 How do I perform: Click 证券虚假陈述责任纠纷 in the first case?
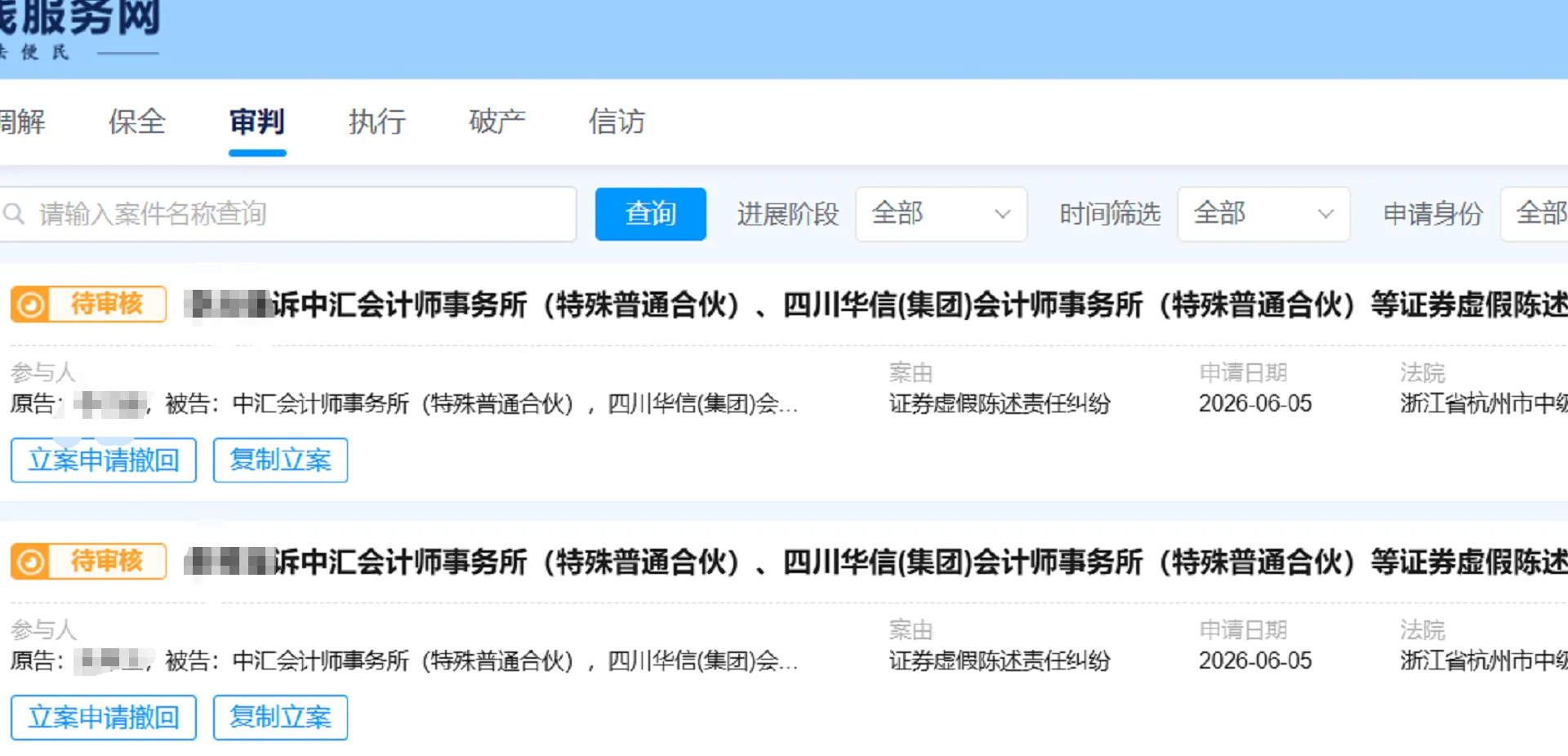point(1000,403)
